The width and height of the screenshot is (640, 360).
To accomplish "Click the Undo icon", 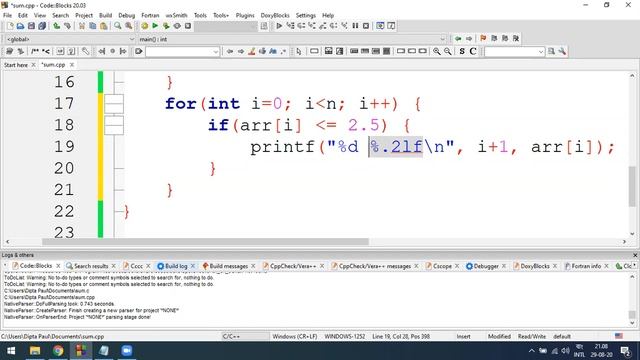I will pos(57,26).
